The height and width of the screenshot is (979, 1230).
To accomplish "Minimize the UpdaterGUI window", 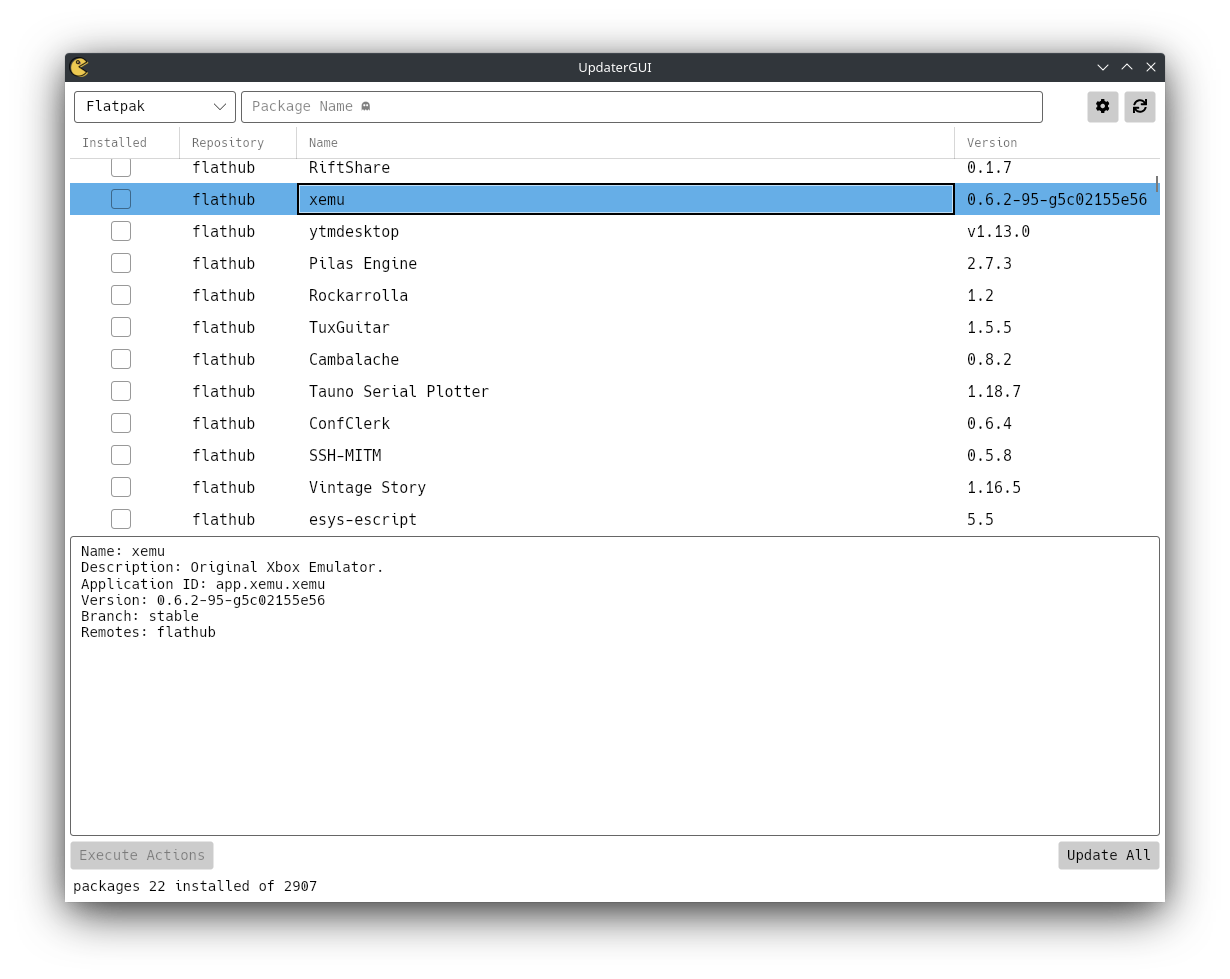I will (1103, 67).
